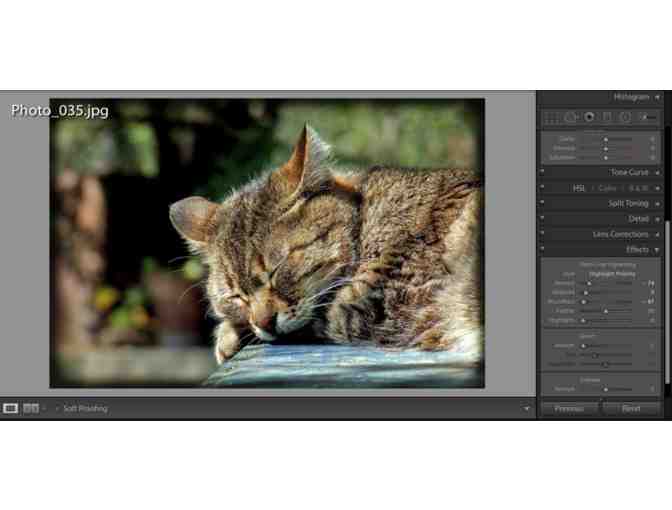Click the vignette Feather slider handle
Image resolution: width=672 pixels, height=510 pixels.
604,311
